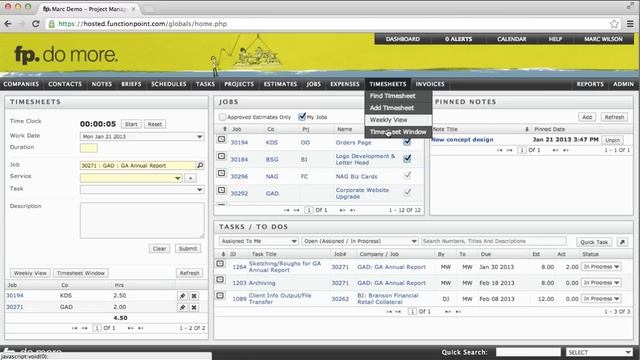
Task: Click clock icon for task 1203
Action: pyautogui.click(x=220, y=280)
